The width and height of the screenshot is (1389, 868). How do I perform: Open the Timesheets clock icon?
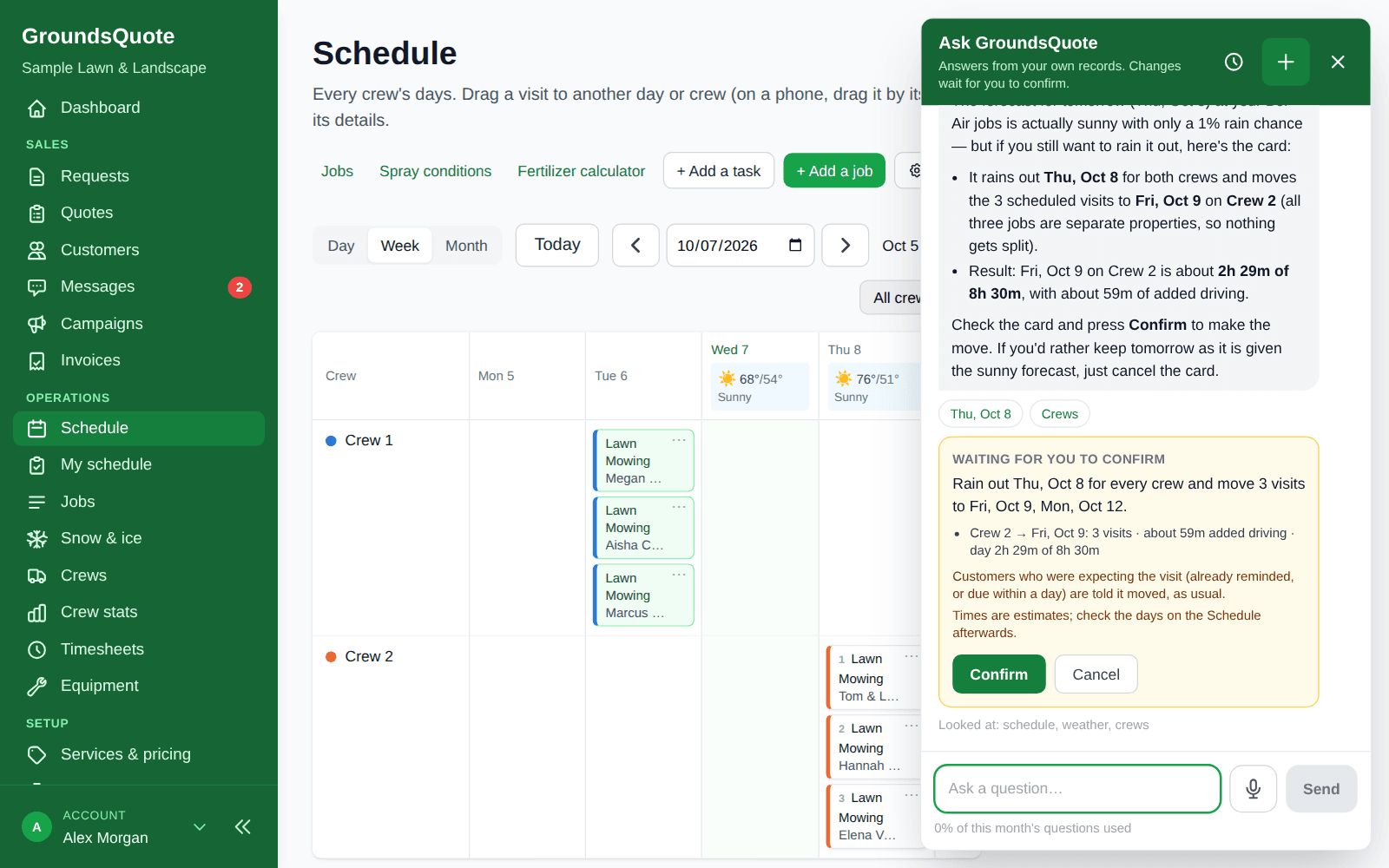click(x=36, y=650)
